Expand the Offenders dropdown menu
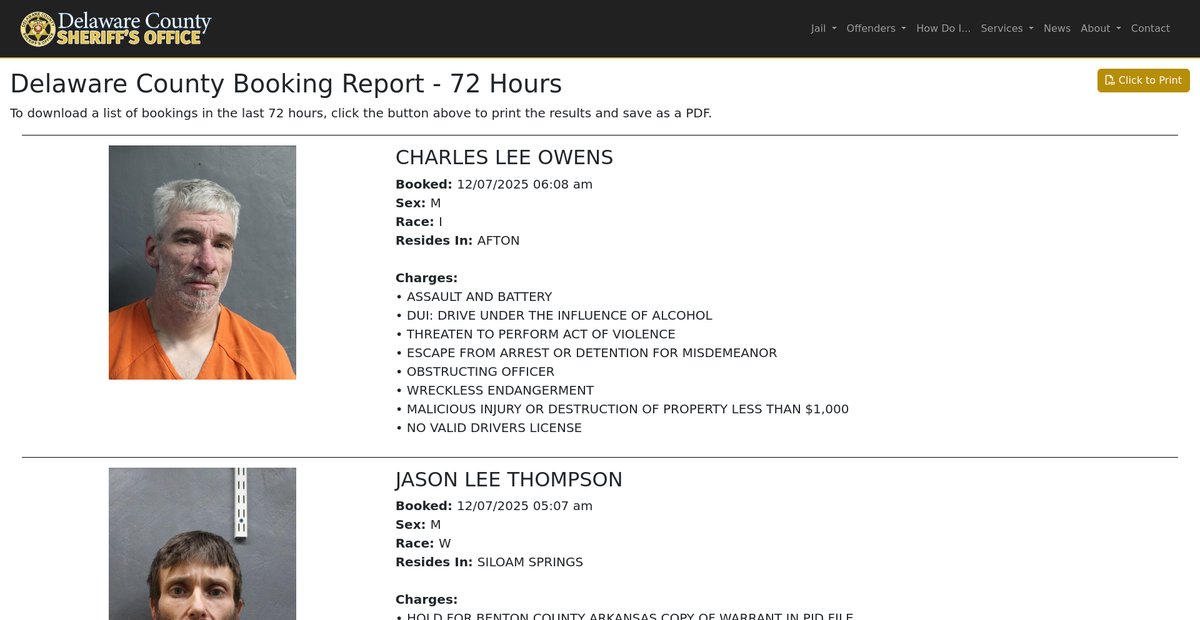Image resolution: width=1200 pixels, height=620 pixels. click(876, 28)
